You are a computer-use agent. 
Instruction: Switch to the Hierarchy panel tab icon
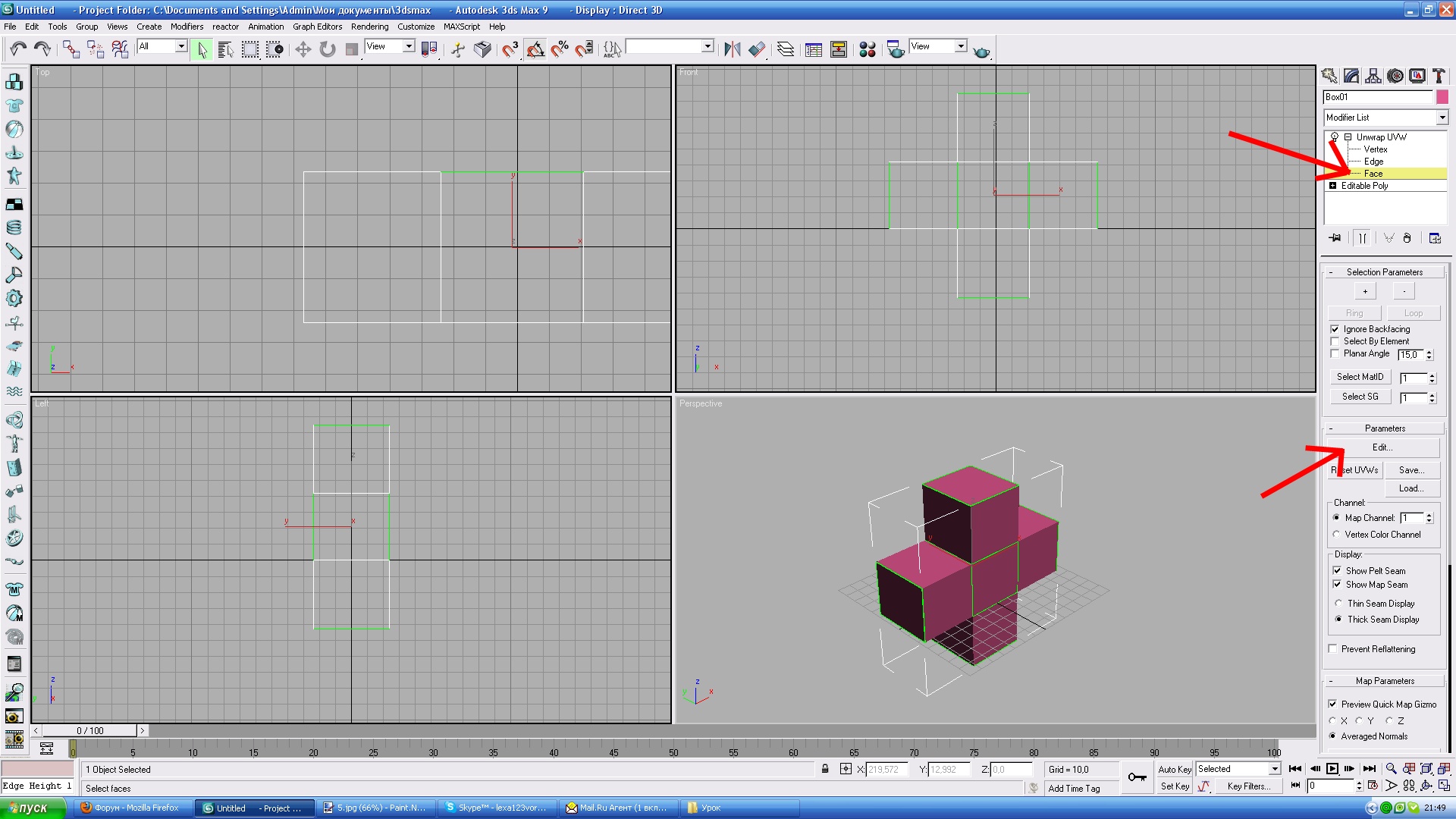tap(1373, 76)
